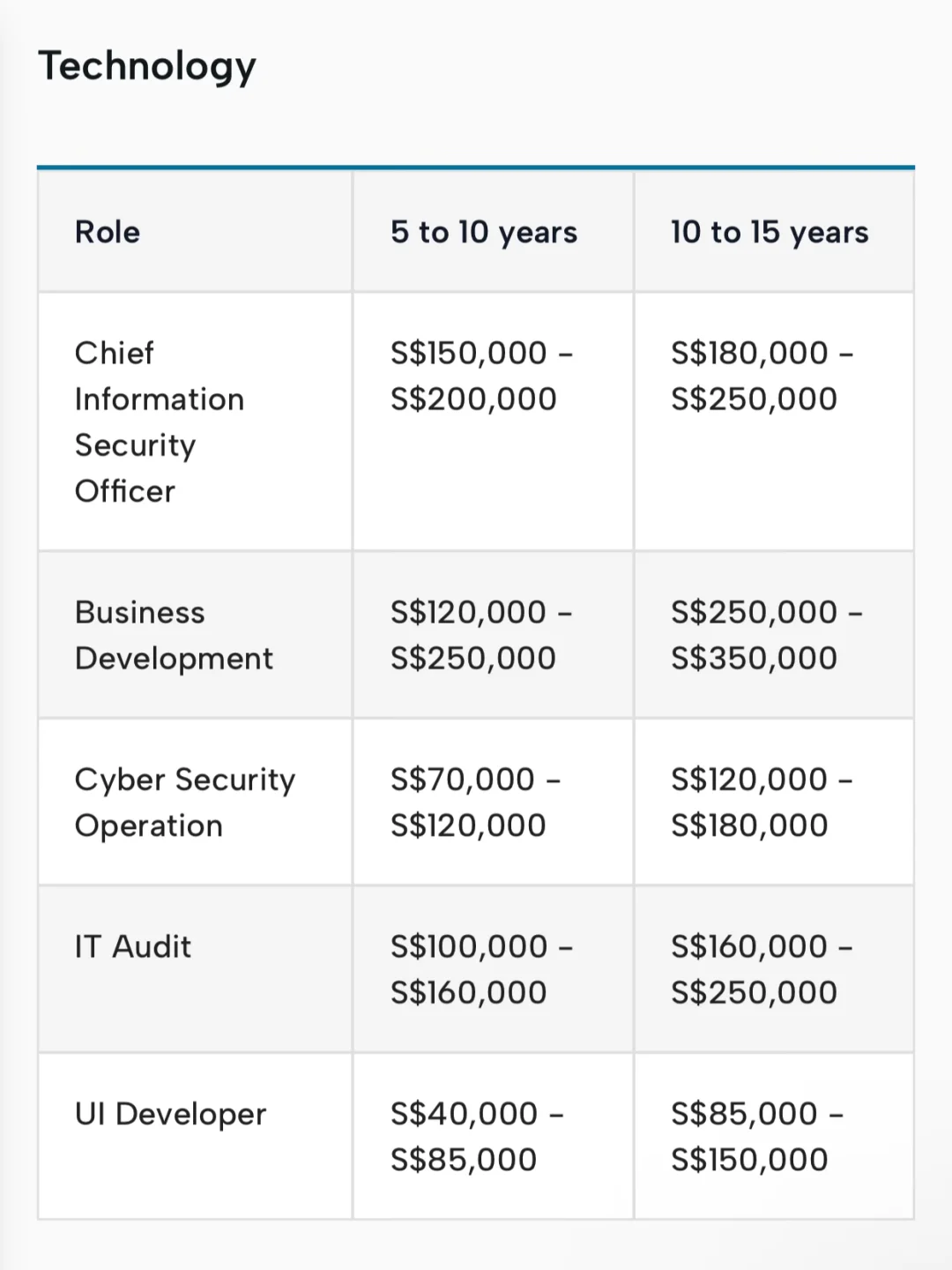The image size is (952, 1270).
Task: Click the 10 to 15 years column header
Action: pos(770,232)
